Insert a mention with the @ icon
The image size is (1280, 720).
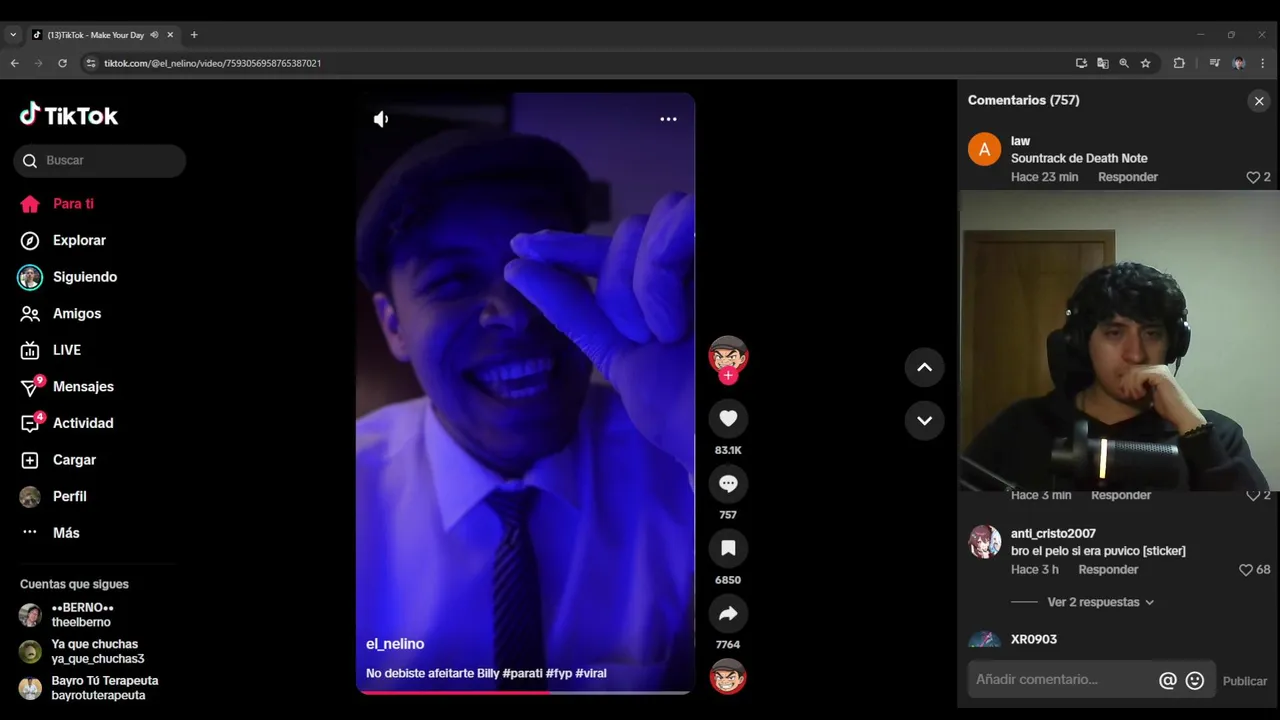pyautogui.click(x=1167, y=681)
